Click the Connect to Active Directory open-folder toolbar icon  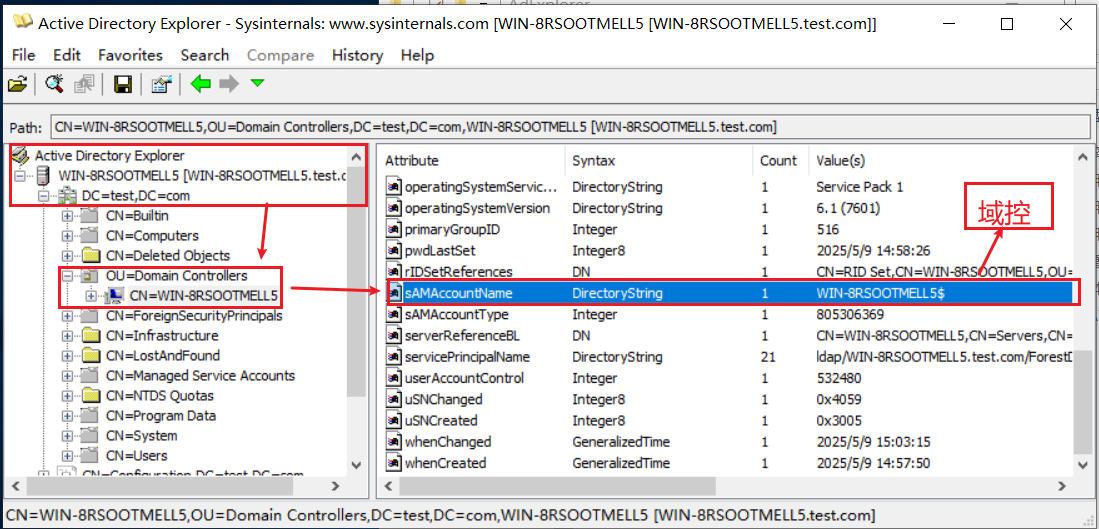click(17, 85)
